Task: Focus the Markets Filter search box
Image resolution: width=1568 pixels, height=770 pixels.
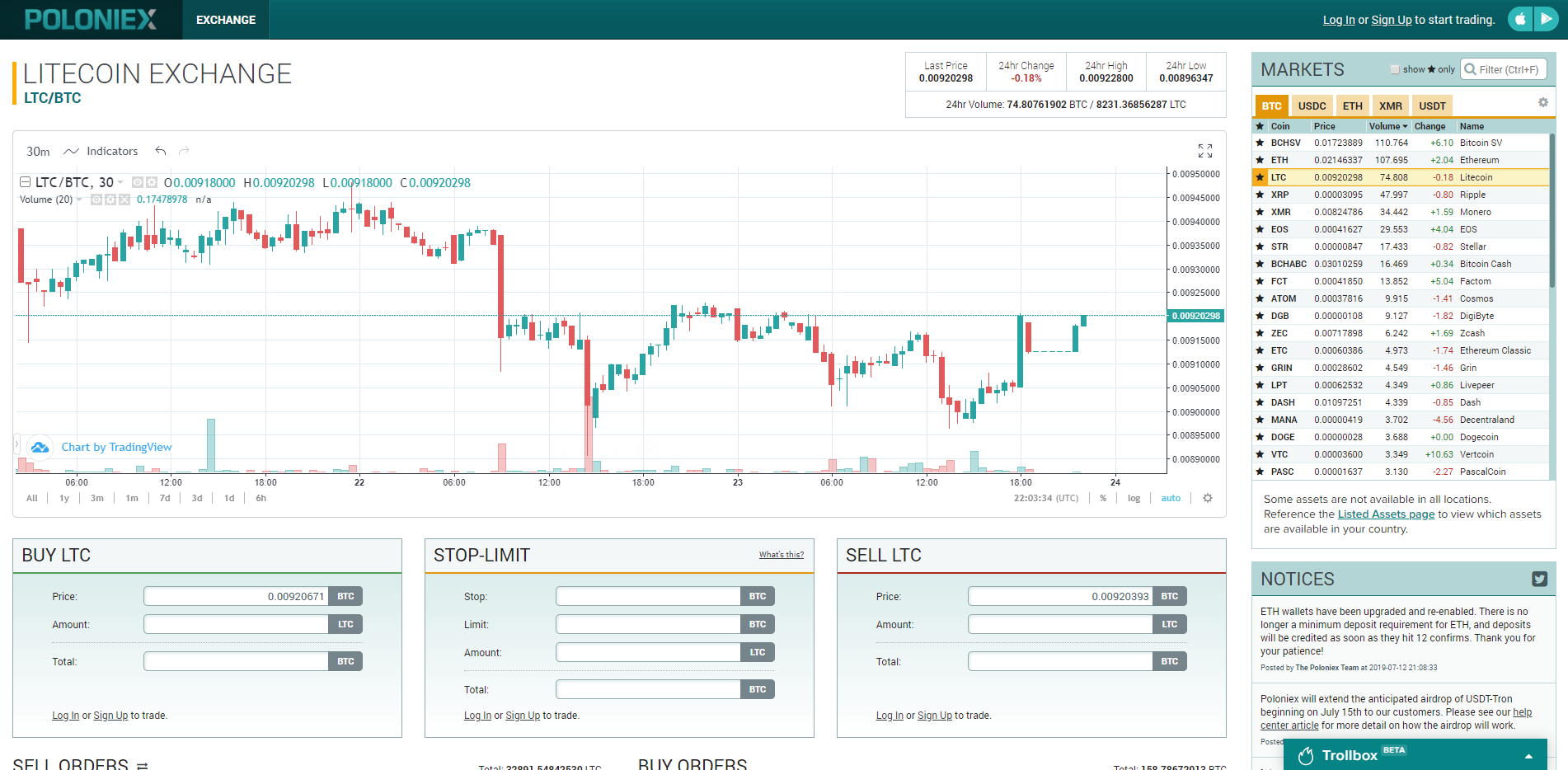Action: (1504, 69)
